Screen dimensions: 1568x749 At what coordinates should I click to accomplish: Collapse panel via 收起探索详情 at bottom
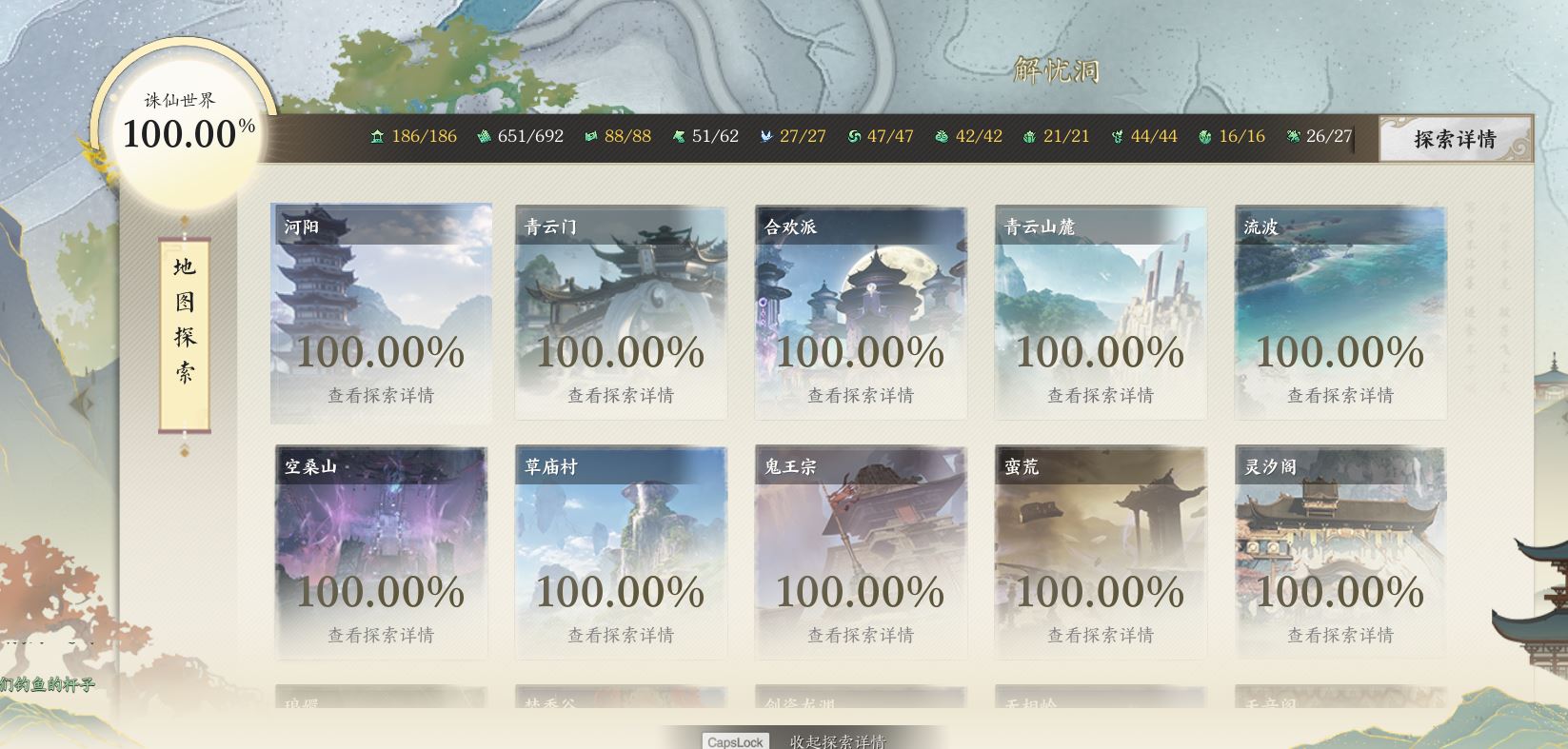pyautogui.click(x=838, y=741)
